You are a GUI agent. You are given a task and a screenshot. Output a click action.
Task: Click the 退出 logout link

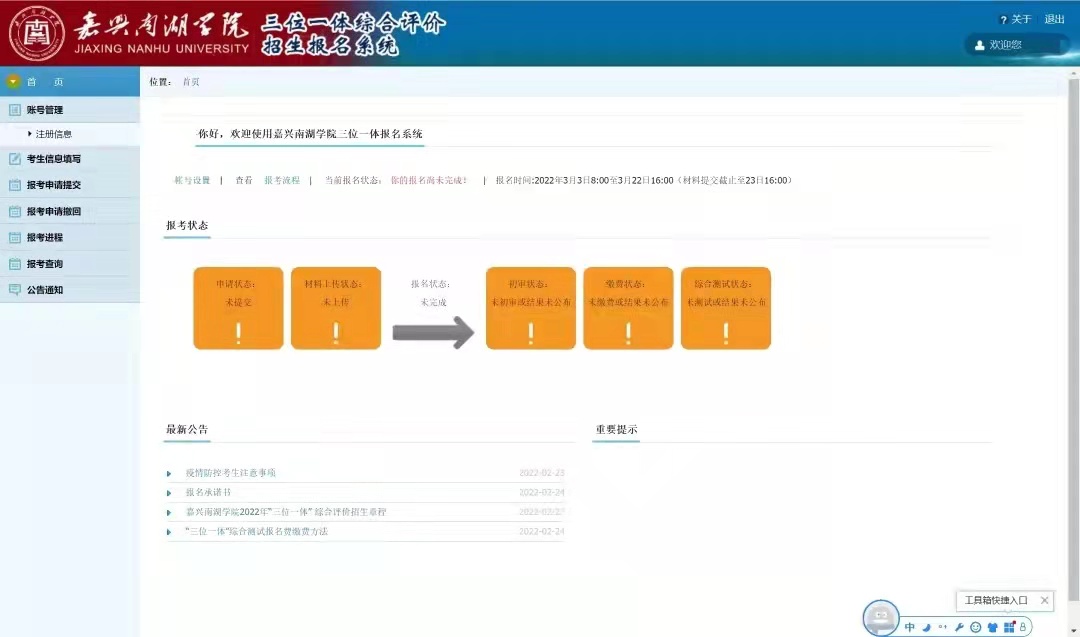pyautogui.click(x=1054, y=19)
